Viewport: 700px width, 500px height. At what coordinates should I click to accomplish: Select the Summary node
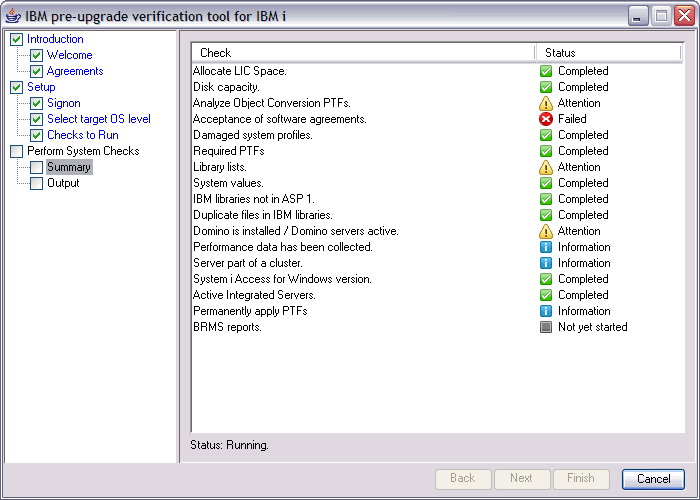pyautogui.click(x=69, y=167)
